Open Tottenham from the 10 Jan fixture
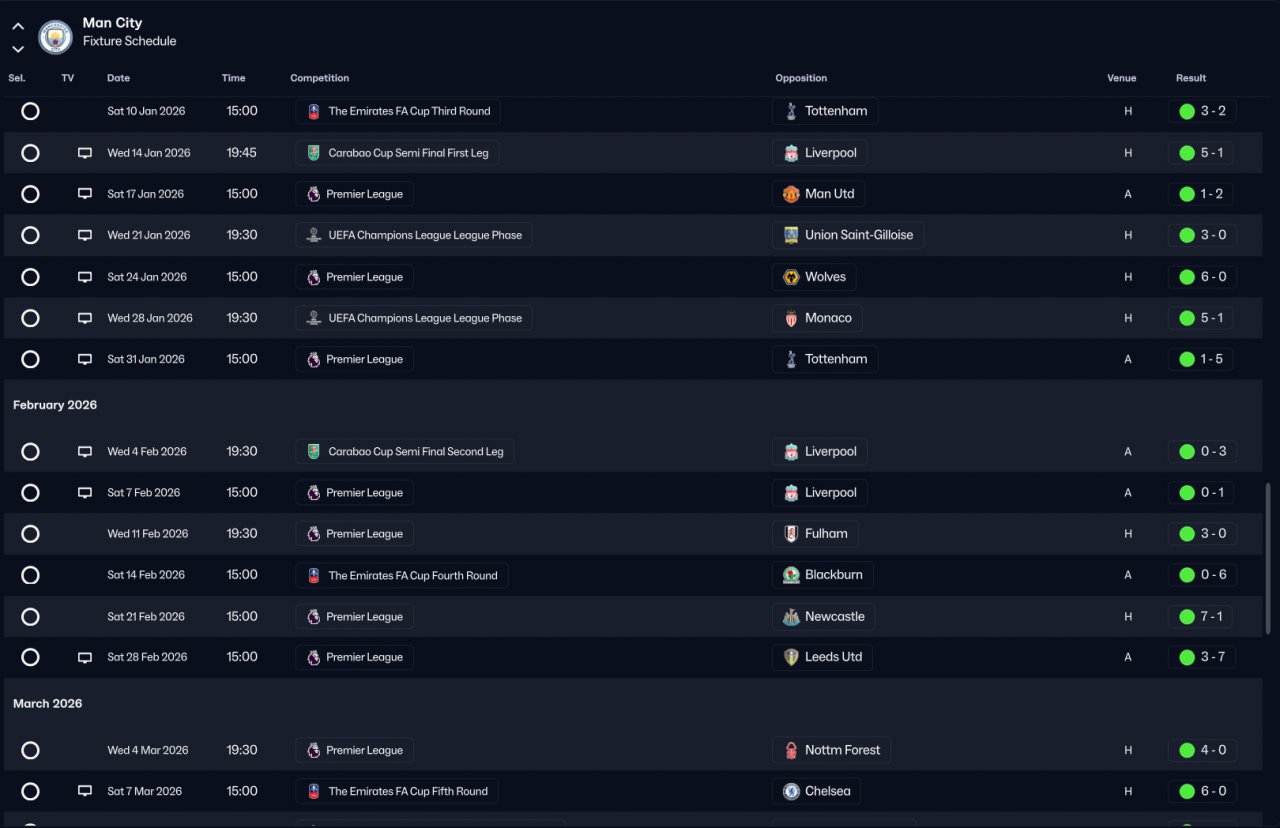Viewport: 1280px width, 828px height. (825, 111)
